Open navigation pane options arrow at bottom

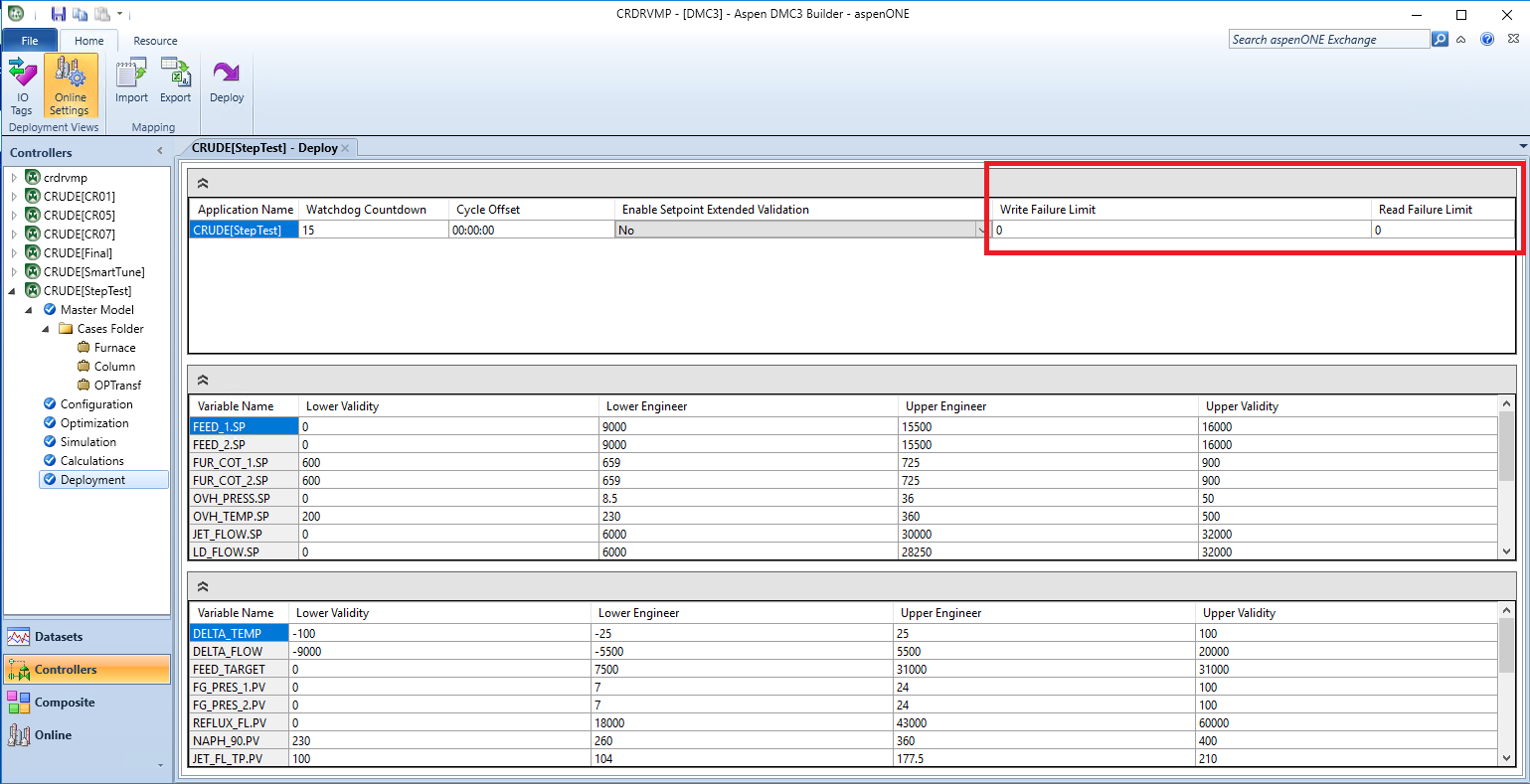160,765
